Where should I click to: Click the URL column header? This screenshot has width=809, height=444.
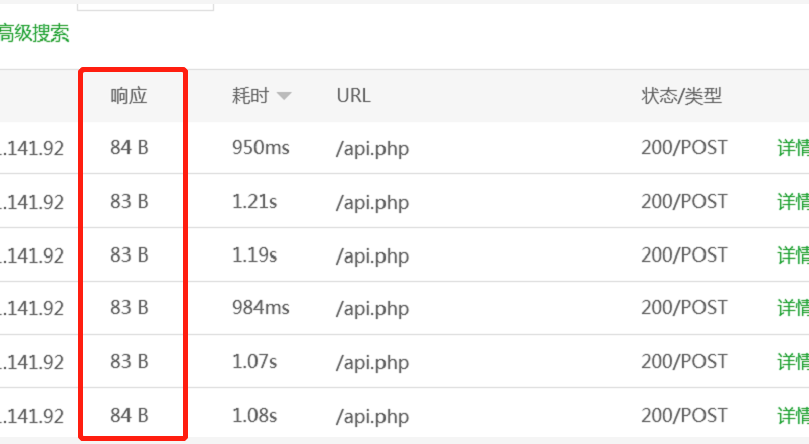[x=353, y=96]
